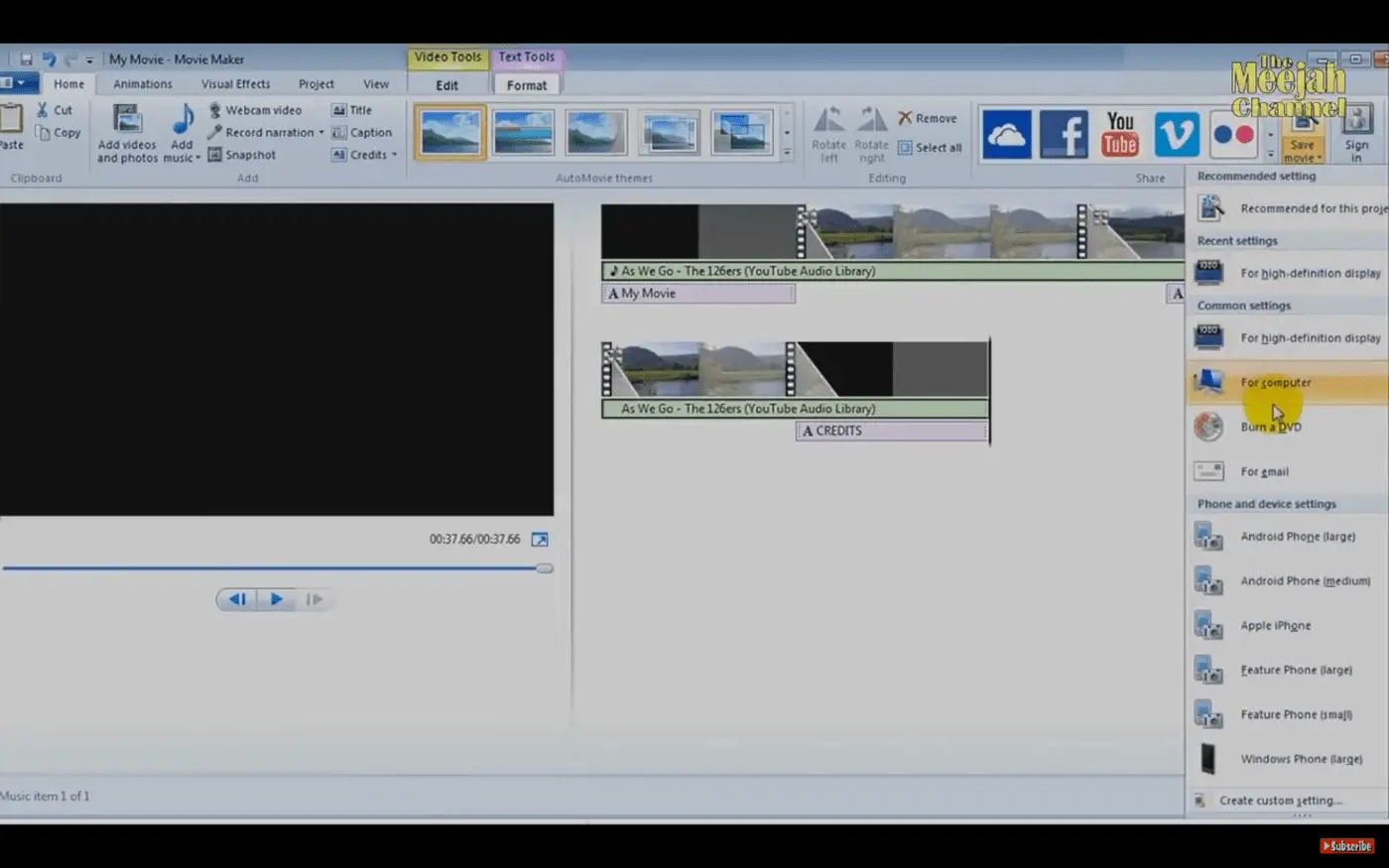Add a Caption to the clip
Screen dimensions: 1389x868
(362, 133)
